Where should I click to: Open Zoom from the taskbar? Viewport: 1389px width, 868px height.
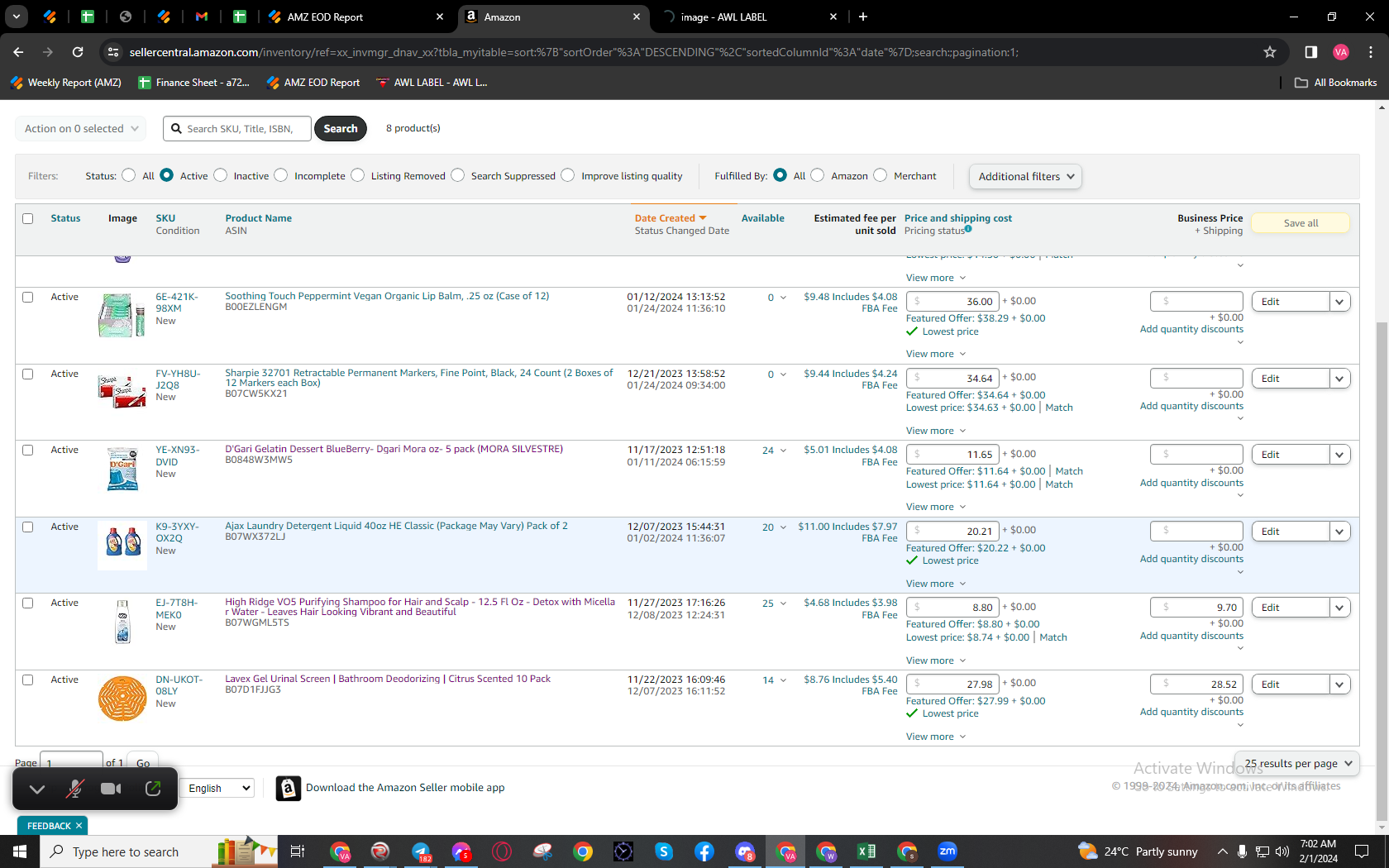pyautogui.click(x=947, y=851)
